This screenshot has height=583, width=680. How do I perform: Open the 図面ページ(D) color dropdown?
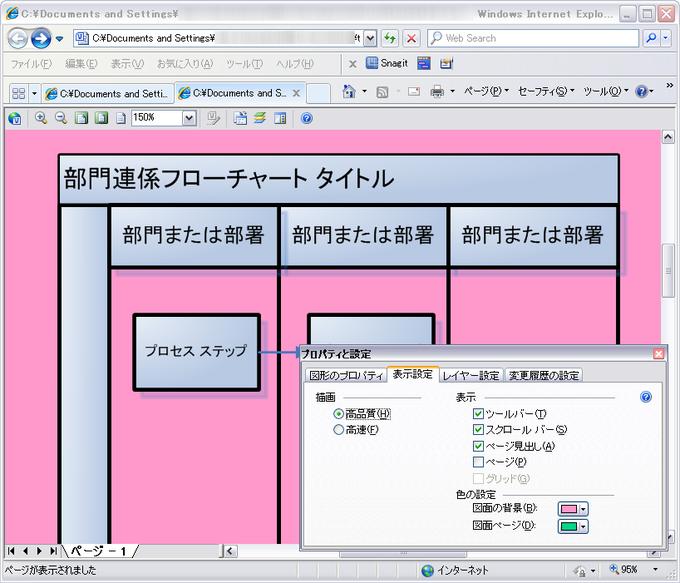tap(583, 527)
